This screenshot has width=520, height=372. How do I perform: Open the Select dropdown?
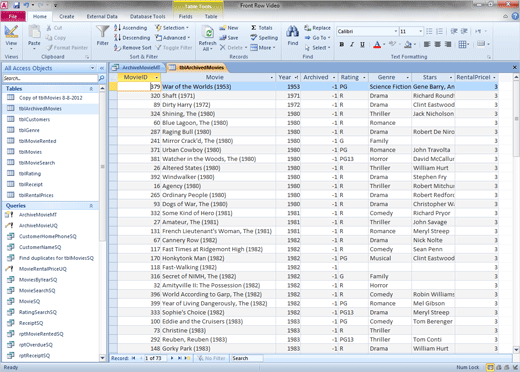tap(317, 48)
